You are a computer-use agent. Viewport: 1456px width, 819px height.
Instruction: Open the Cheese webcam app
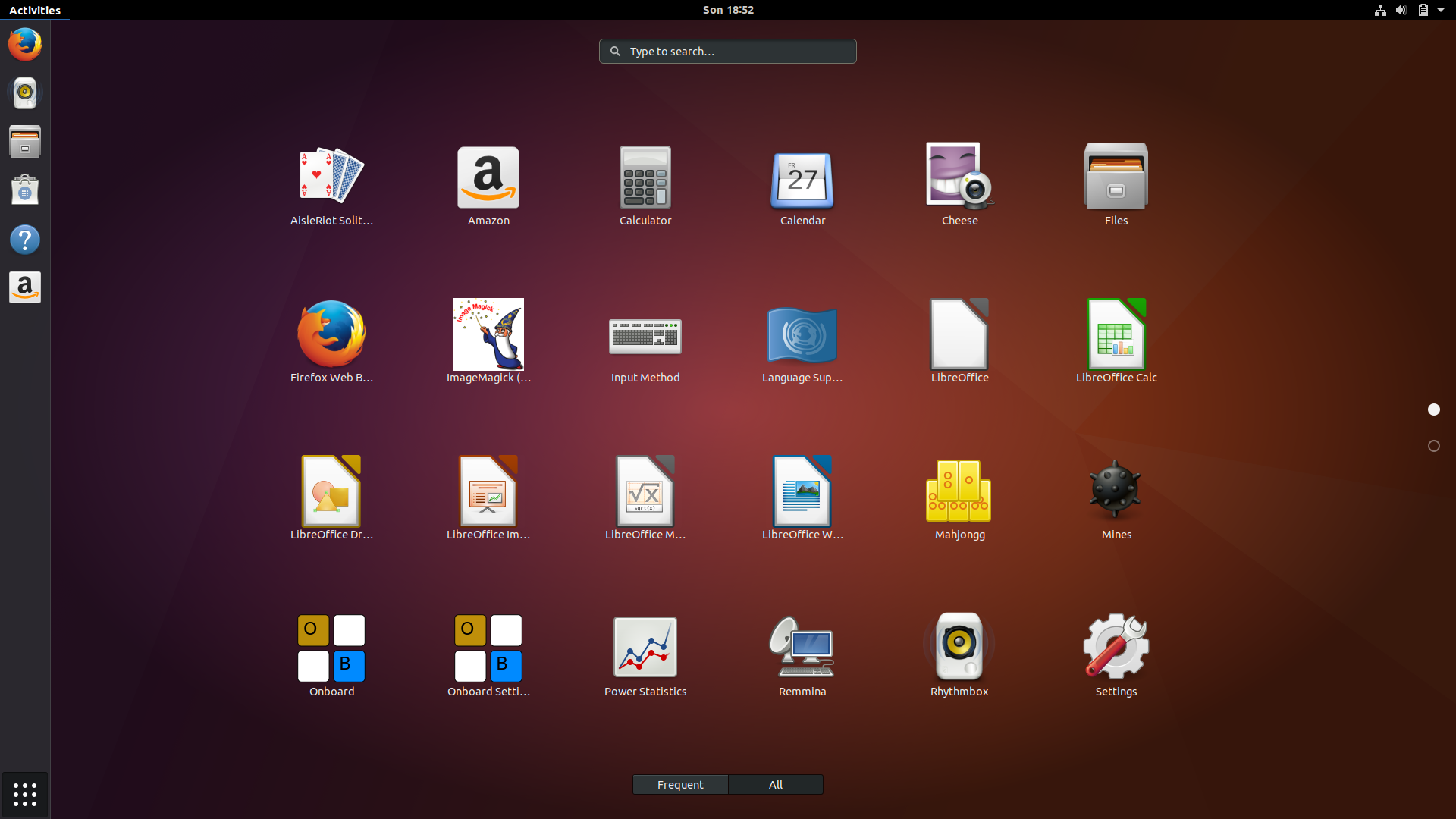coord(959,177)
